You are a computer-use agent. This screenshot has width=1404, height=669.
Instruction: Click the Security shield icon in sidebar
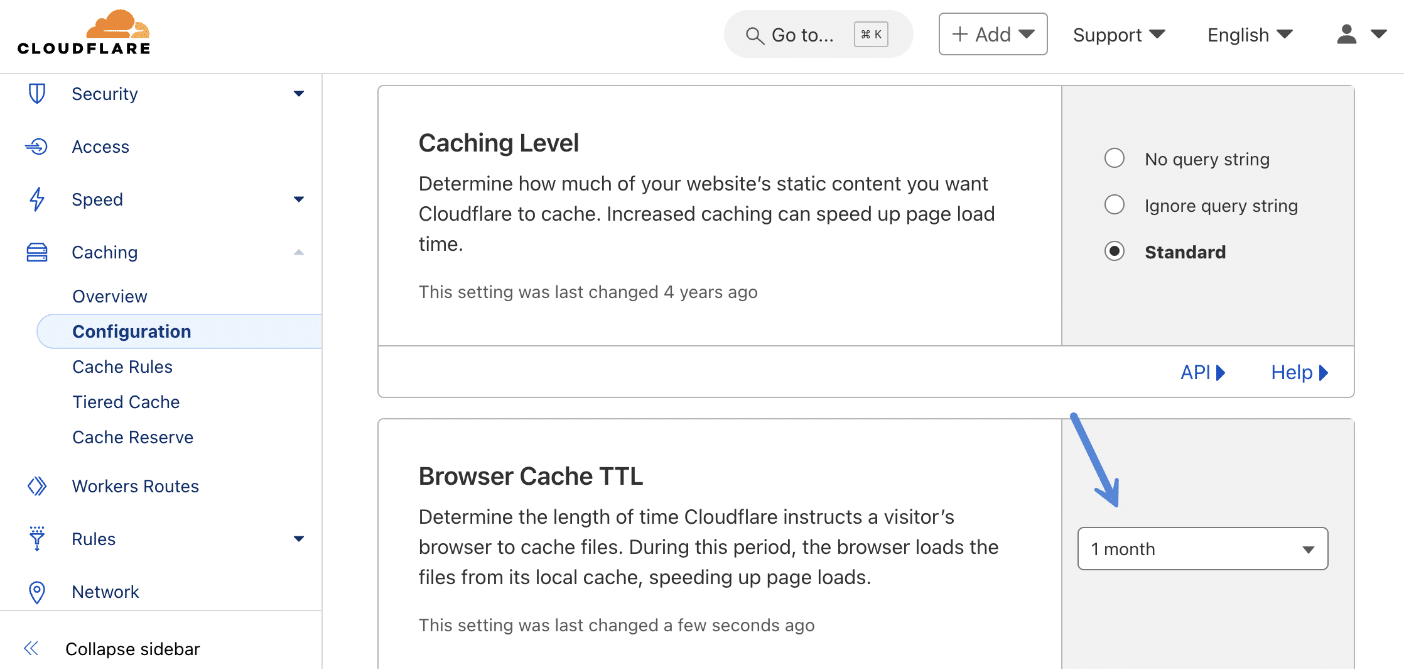[x=36, y=93]
